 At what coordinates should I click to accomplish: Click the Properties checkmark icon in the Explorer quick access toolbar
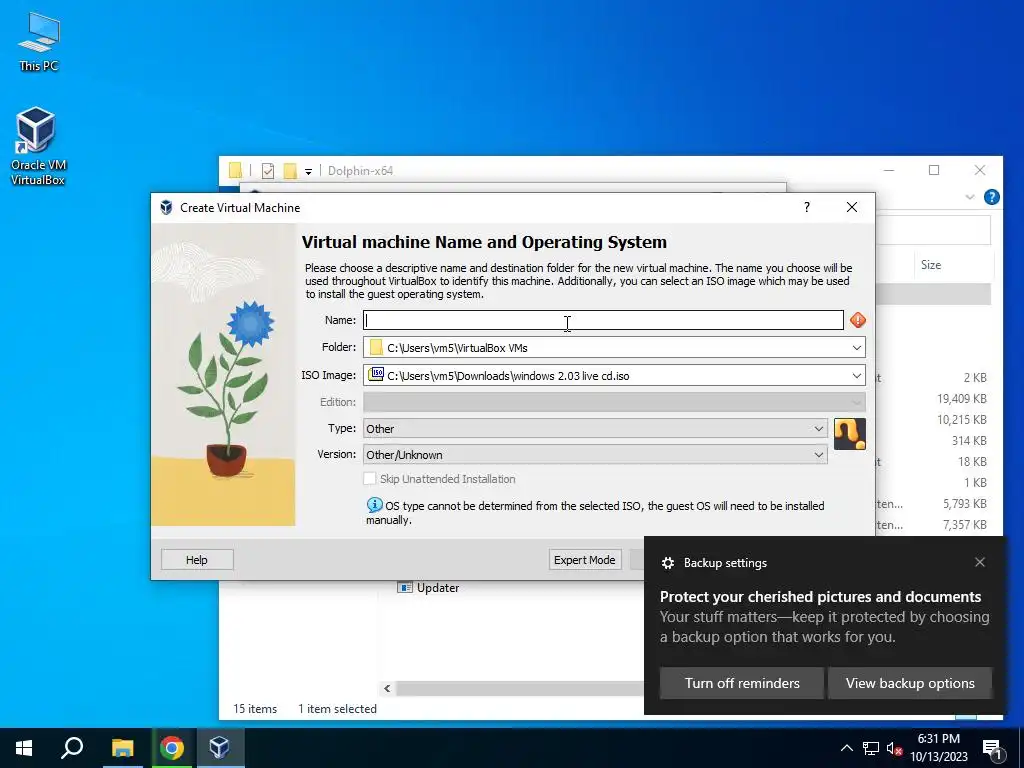click(x=268, y=171)
